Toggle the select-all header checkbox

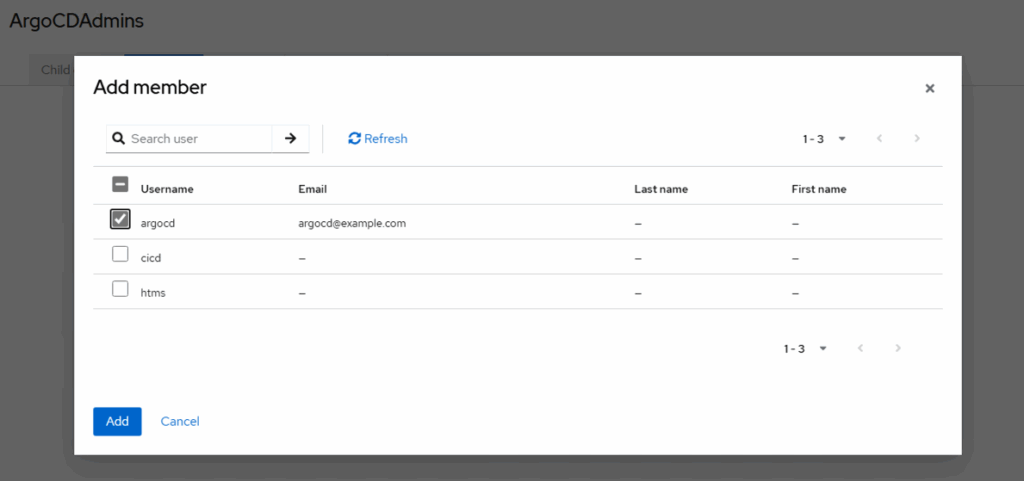[x=120, y=185]
